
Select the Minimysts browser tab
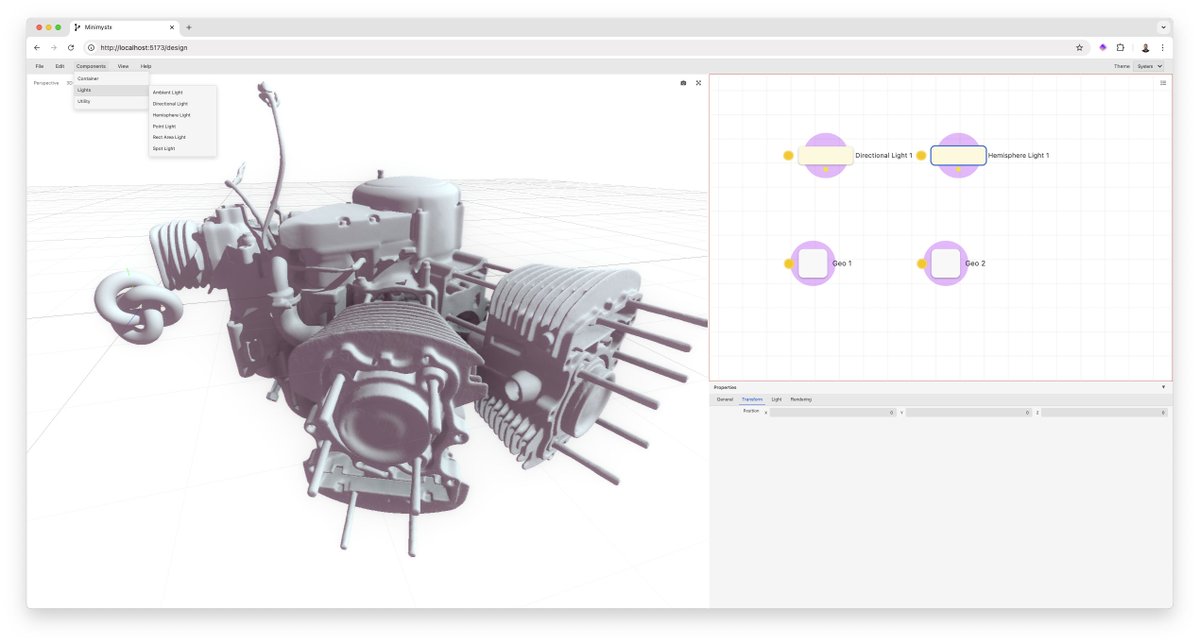tap(124, 27)
